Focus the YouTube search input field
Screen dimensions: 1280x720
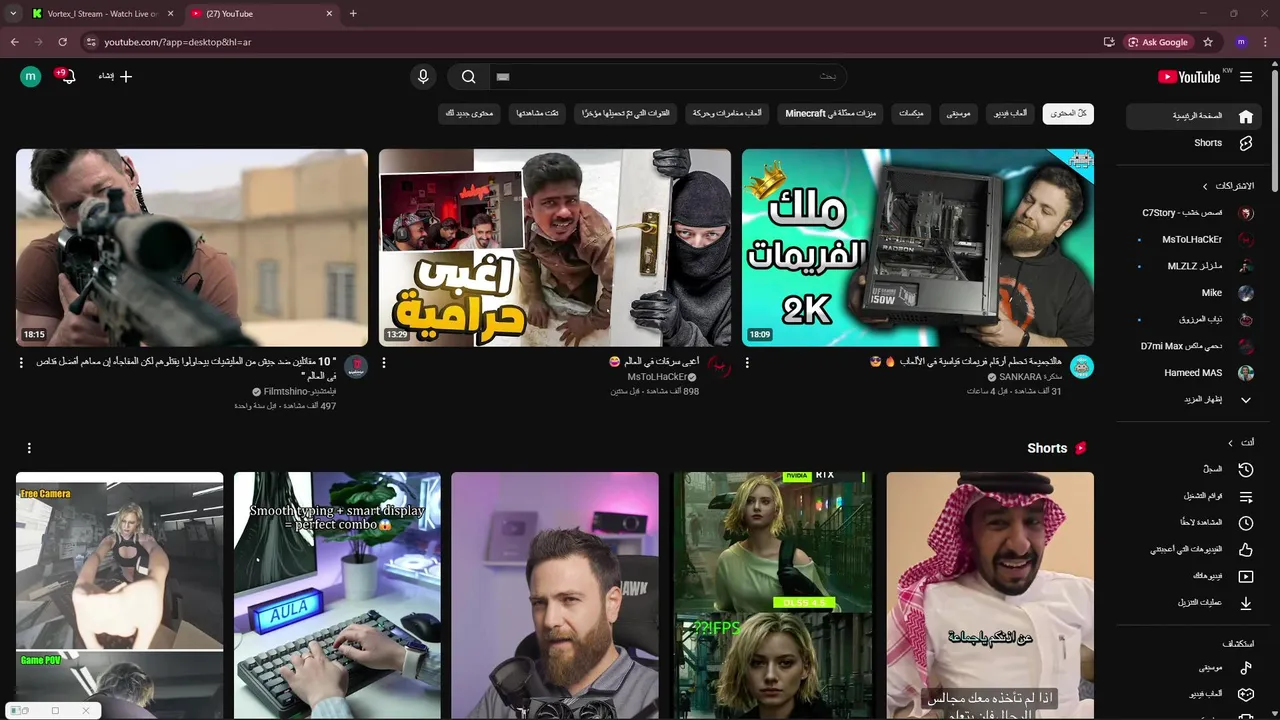(667, 77)
